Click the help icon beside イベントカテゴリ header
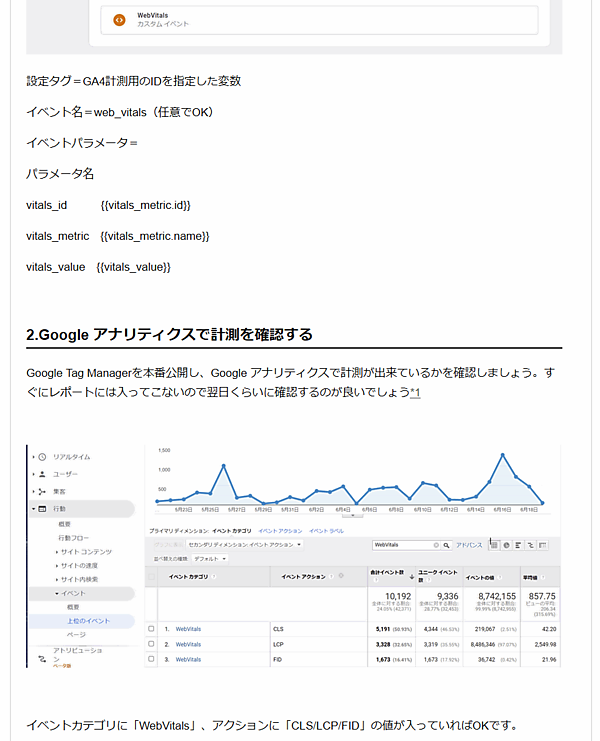The image size is (600, 741). pyautogui.click(x=214, y=577)
